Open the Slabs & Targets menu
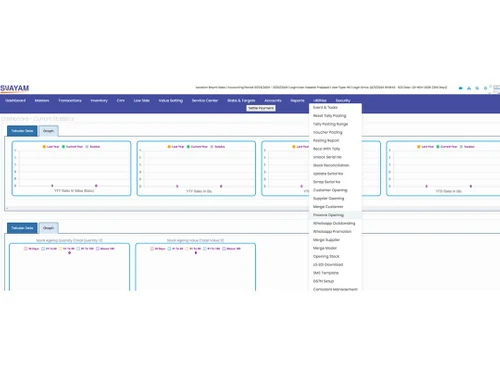Viewport: 500px width, 375px height. pyautogui.click(x=241, y=100)
